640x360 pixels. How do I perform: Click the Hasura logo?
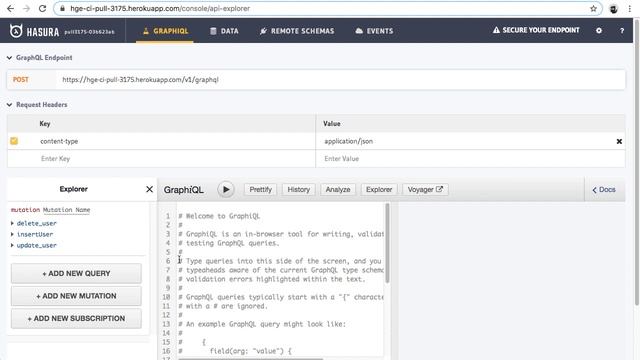coord(34,31)
